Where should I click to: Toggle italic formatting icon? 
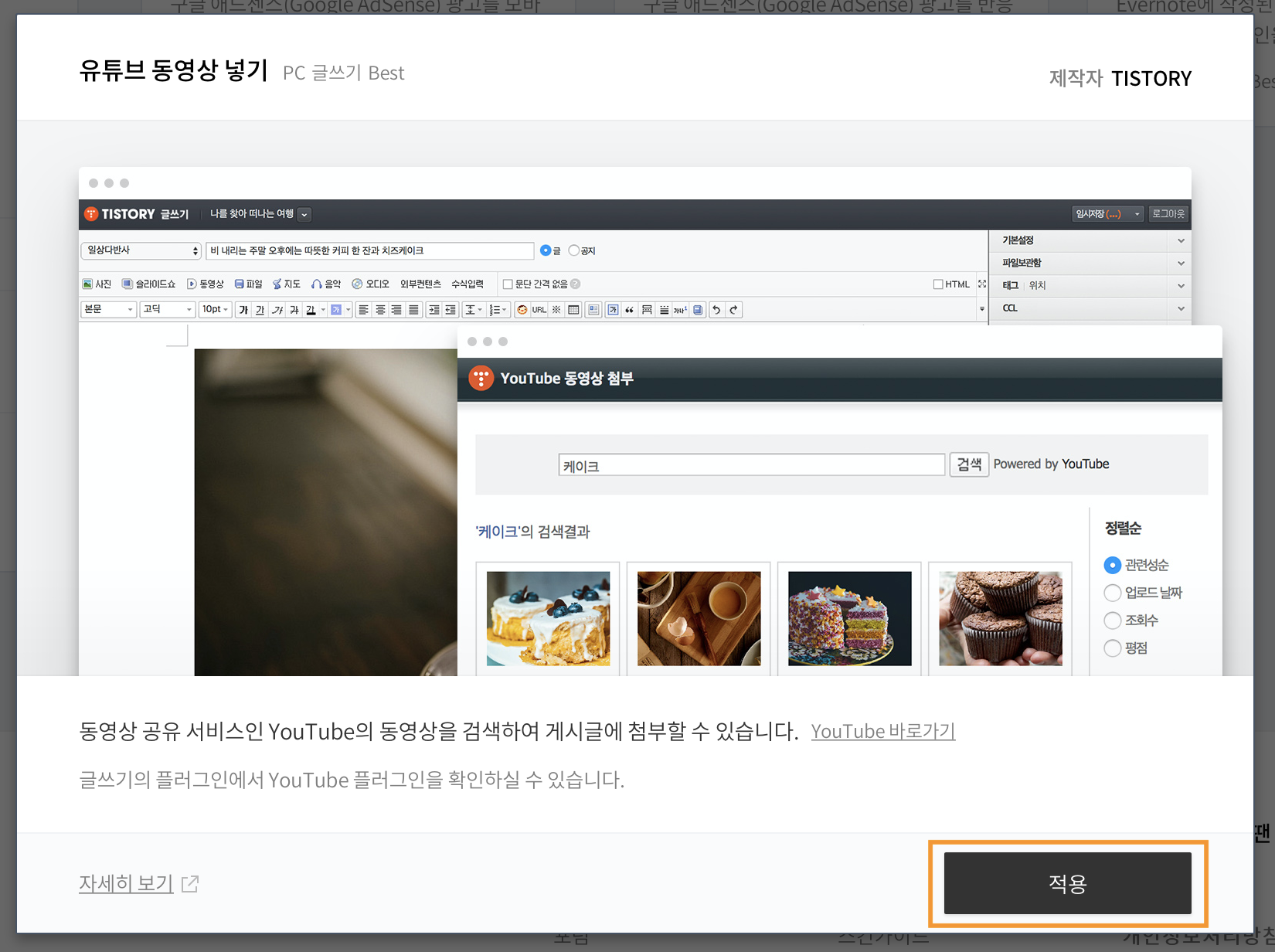coord(277,310)
